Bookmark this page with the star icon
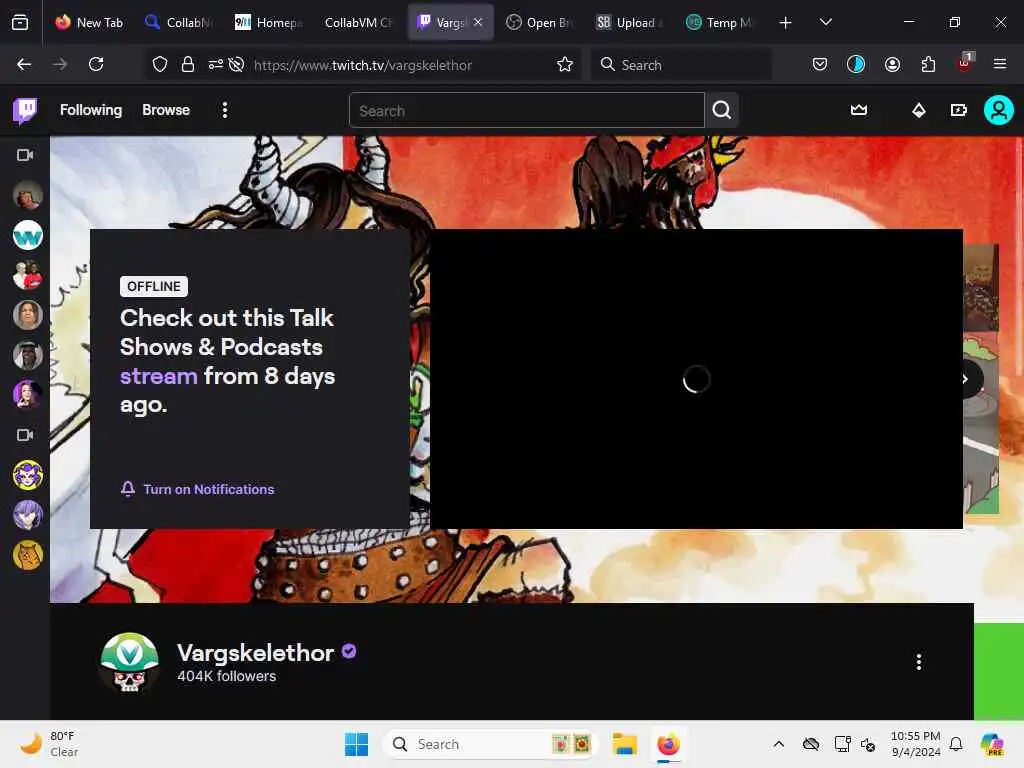Image resolution: width=1024 pixels, height=768 pixels. 565,65
